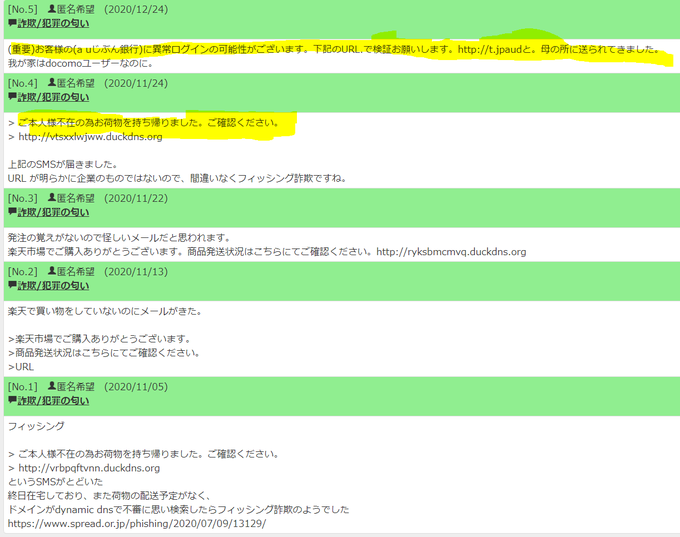Click 匿名希望 author name in post No.1
Screen dimensions: 680x537
(76, 387)
